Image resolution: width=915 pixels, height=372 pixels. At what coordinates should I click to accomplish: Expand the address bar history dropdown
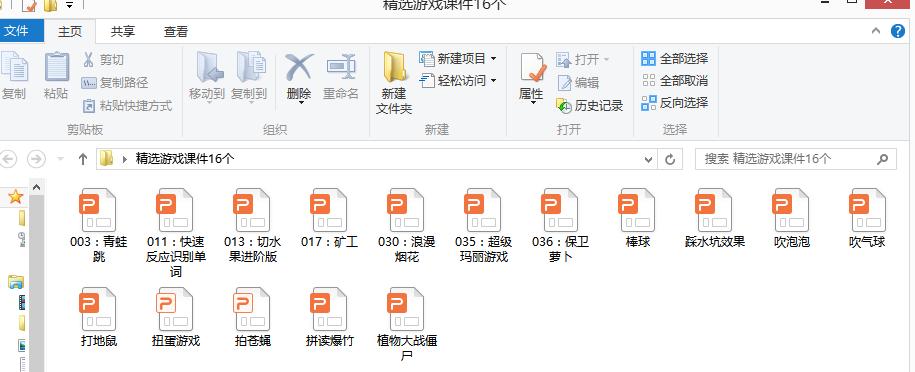click(x=648, y=159)
